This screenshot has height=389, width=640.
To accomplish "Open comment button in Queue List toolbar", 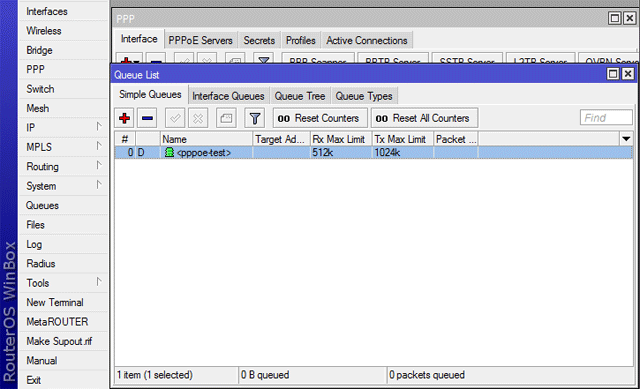I will click(x=226, y=118).
